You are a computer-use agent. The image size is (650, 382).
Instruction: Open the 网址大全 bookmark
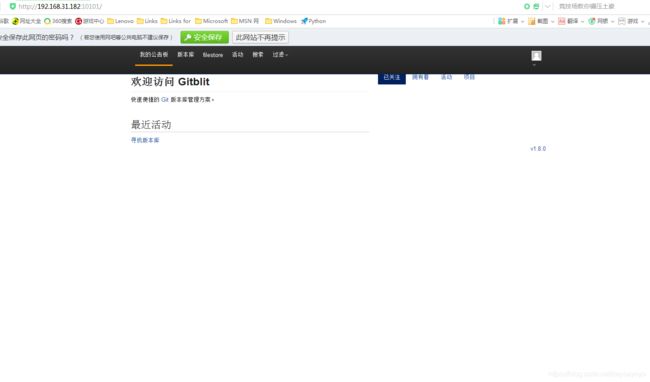(27, 21)
